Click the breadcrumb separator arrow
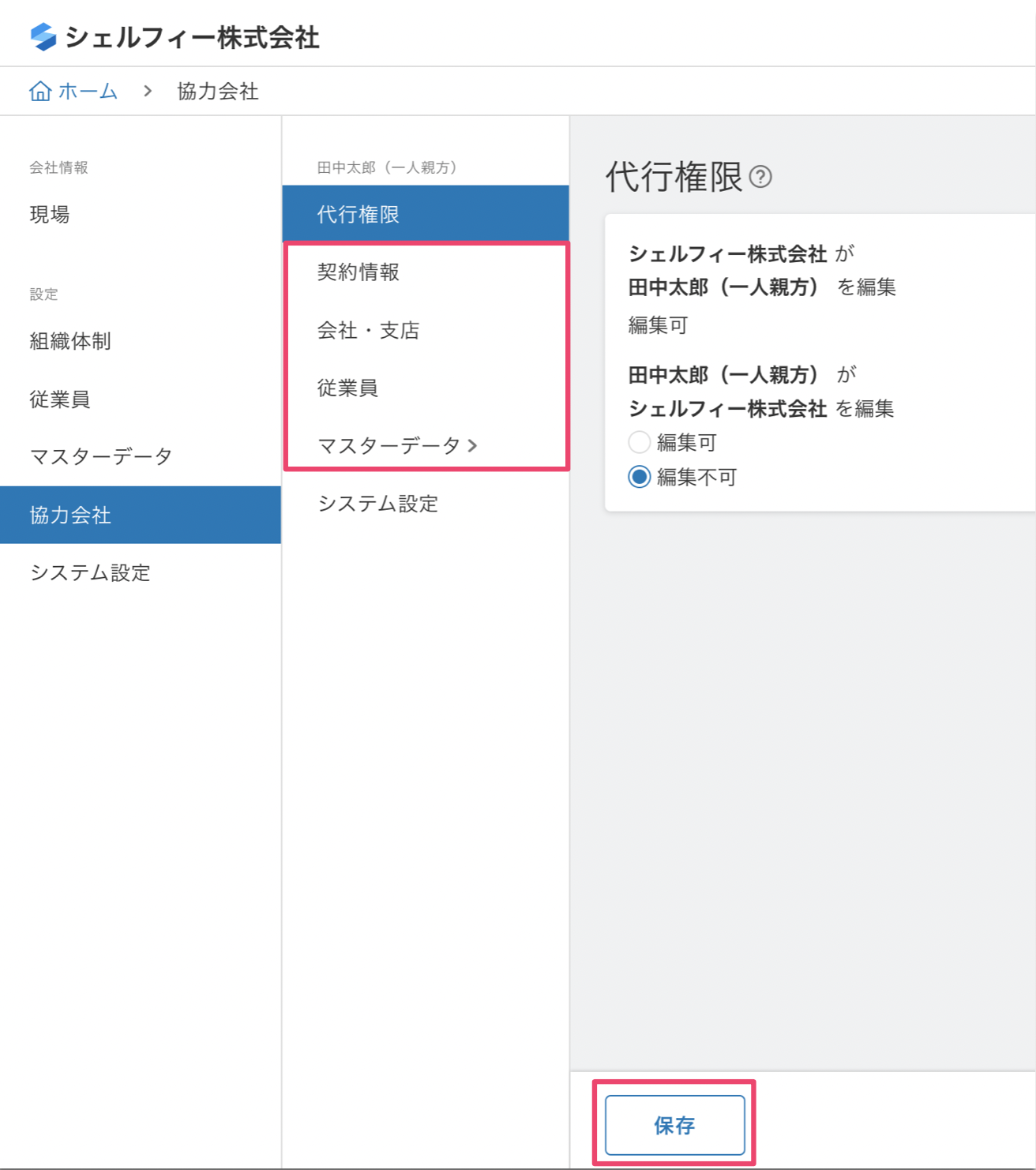Viewport: 1036px width, 1170px height. (148, 92)
